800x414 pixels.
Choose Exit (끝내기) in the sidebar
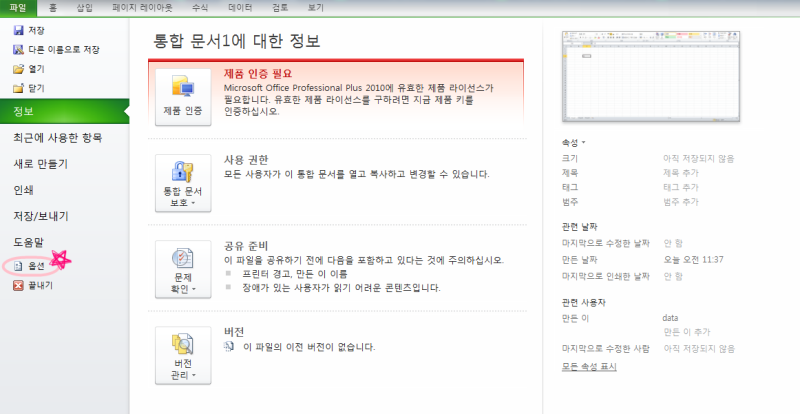coord(40,285)
